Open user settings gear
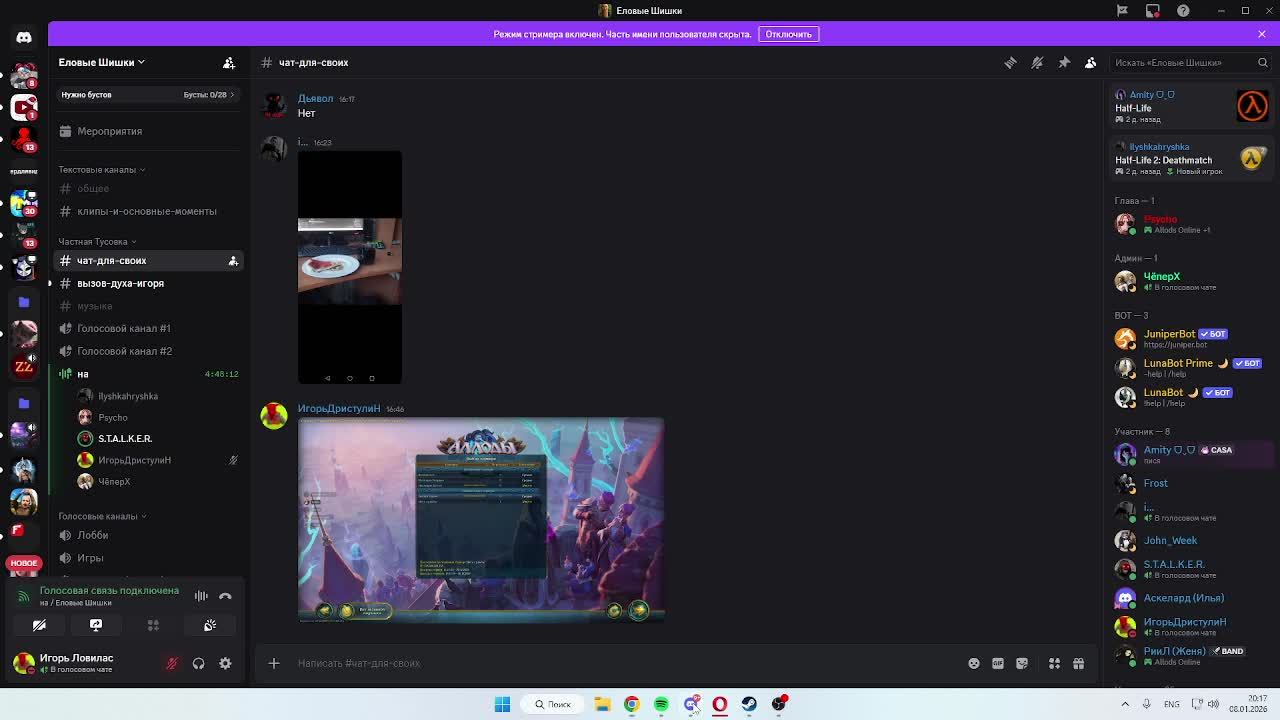Image resolution: width=1280 pixels, height=720 pixels. (x=225, y=663)
